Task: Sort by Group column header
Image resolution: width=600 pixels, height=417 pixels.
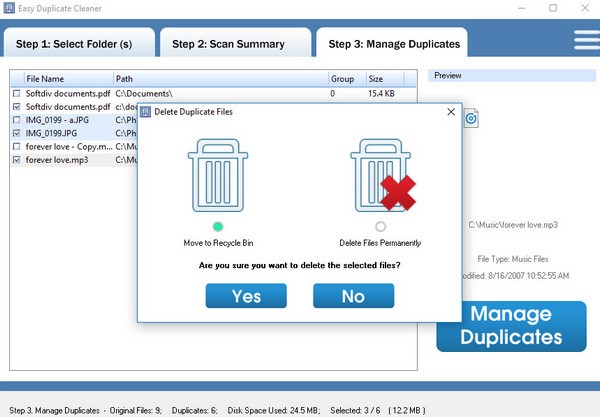Action: pyautogui.click(x=347, y=79)
